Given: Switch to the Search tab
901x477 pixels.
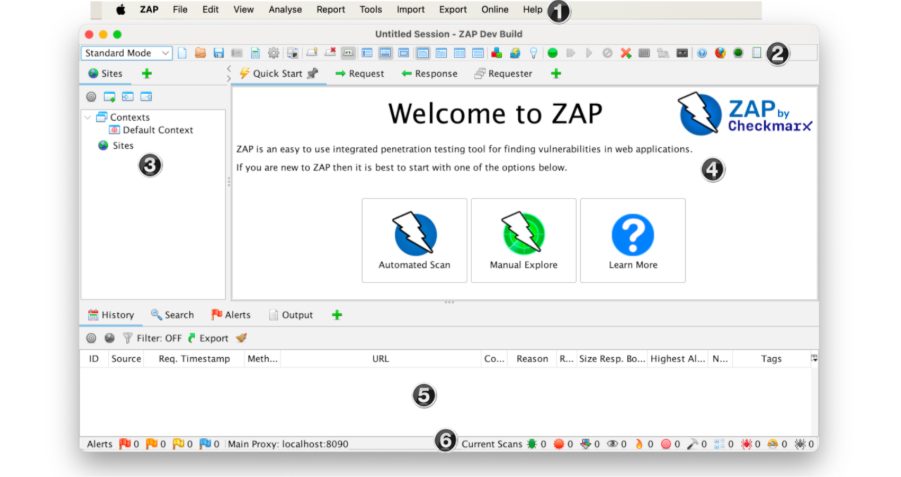Looking at the screenshot, I should (172, 315).
